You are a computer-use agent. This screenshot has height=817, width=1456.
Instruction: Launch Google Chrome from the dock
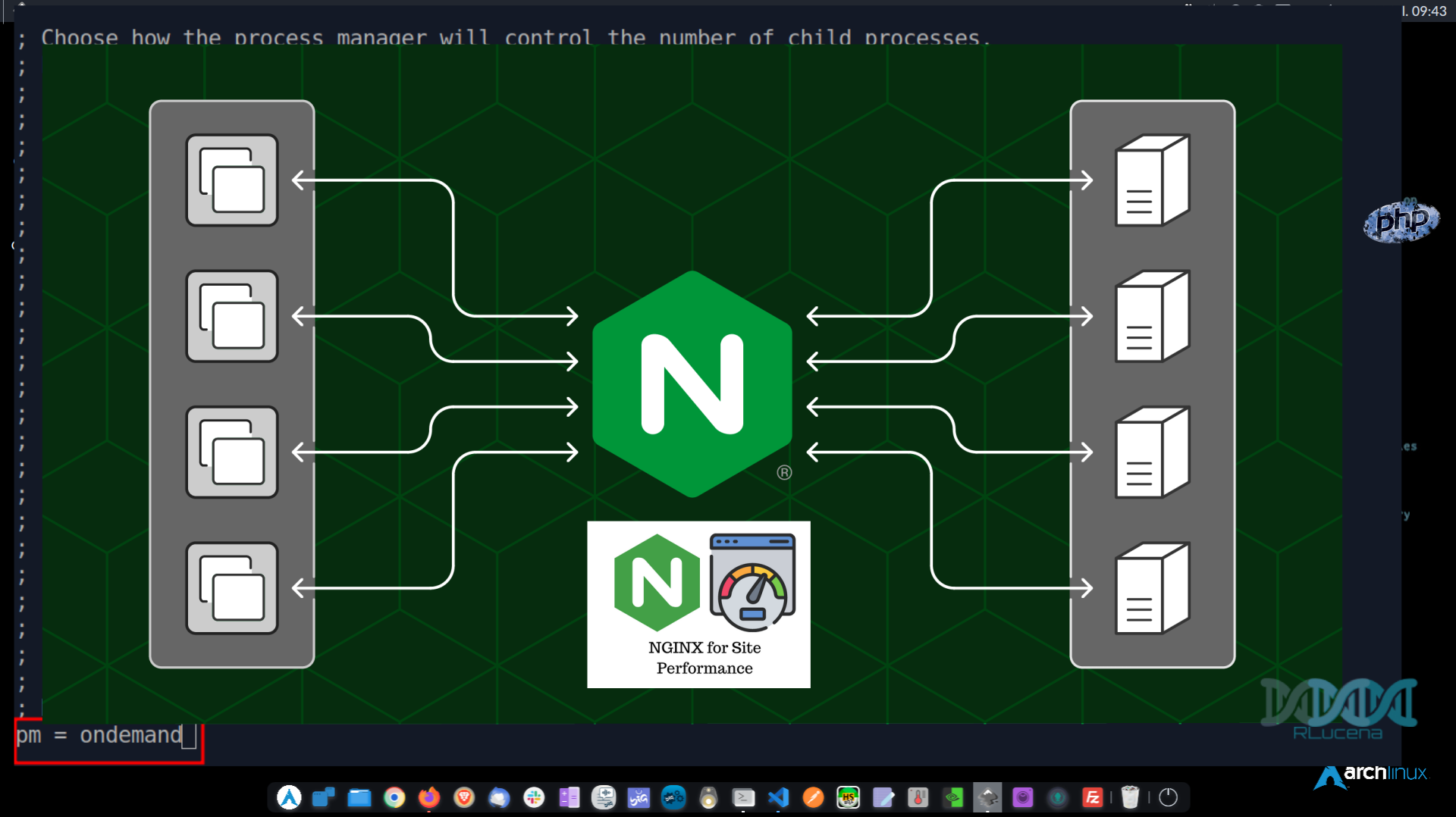tap(394, 797)
